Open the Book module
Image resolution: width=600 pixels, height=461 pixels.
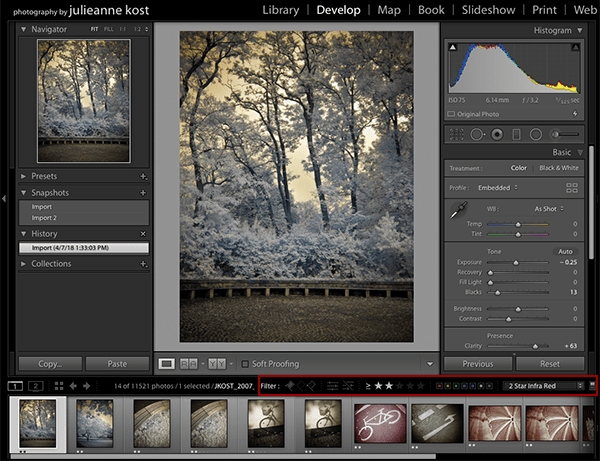pos(431,10)
